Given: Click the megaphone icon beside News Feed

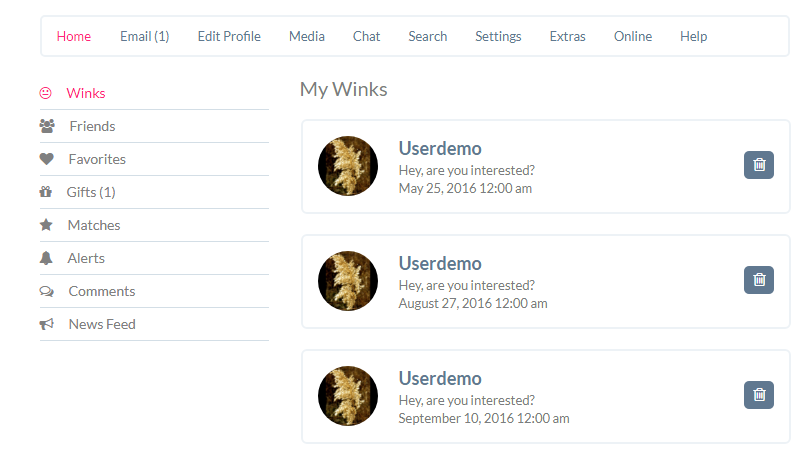Looking at the screenshot, I should (46, 324).
